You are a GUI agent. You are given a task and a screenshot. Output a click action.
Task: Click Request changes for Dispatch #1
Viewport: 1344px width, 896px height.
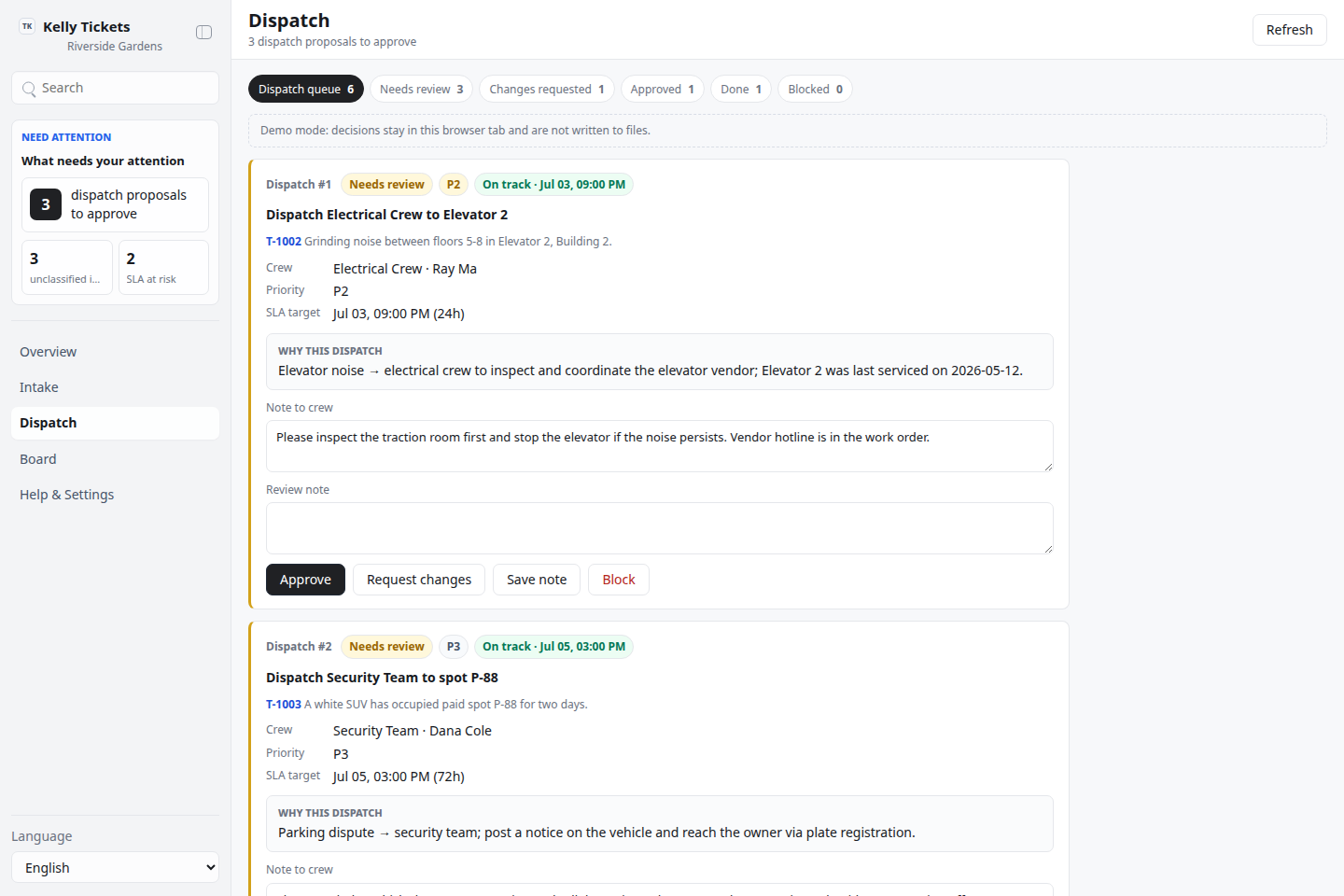[419, 580]
